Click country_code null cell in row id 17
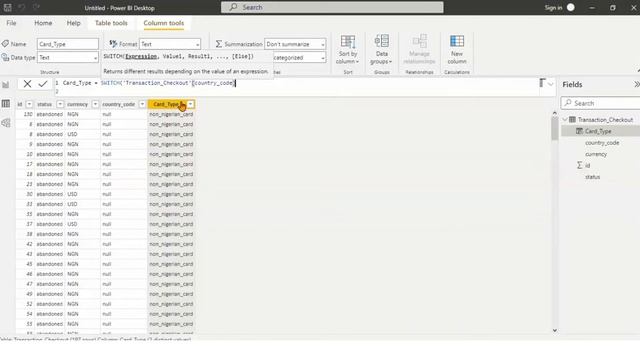The height and width of the screenshot is (360, 640). coord(124,164)
